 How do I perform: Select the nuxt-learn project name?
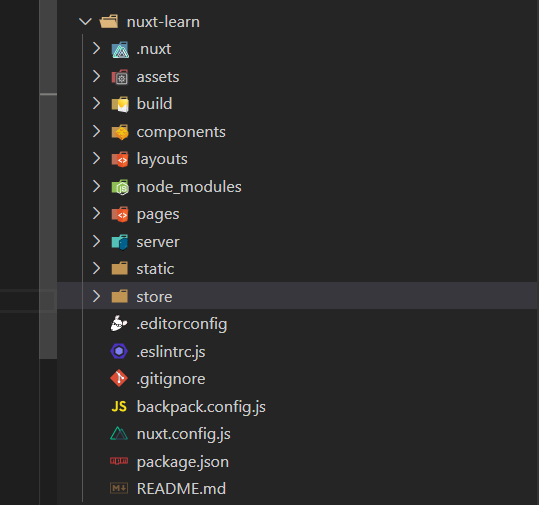tap(163, 22)
